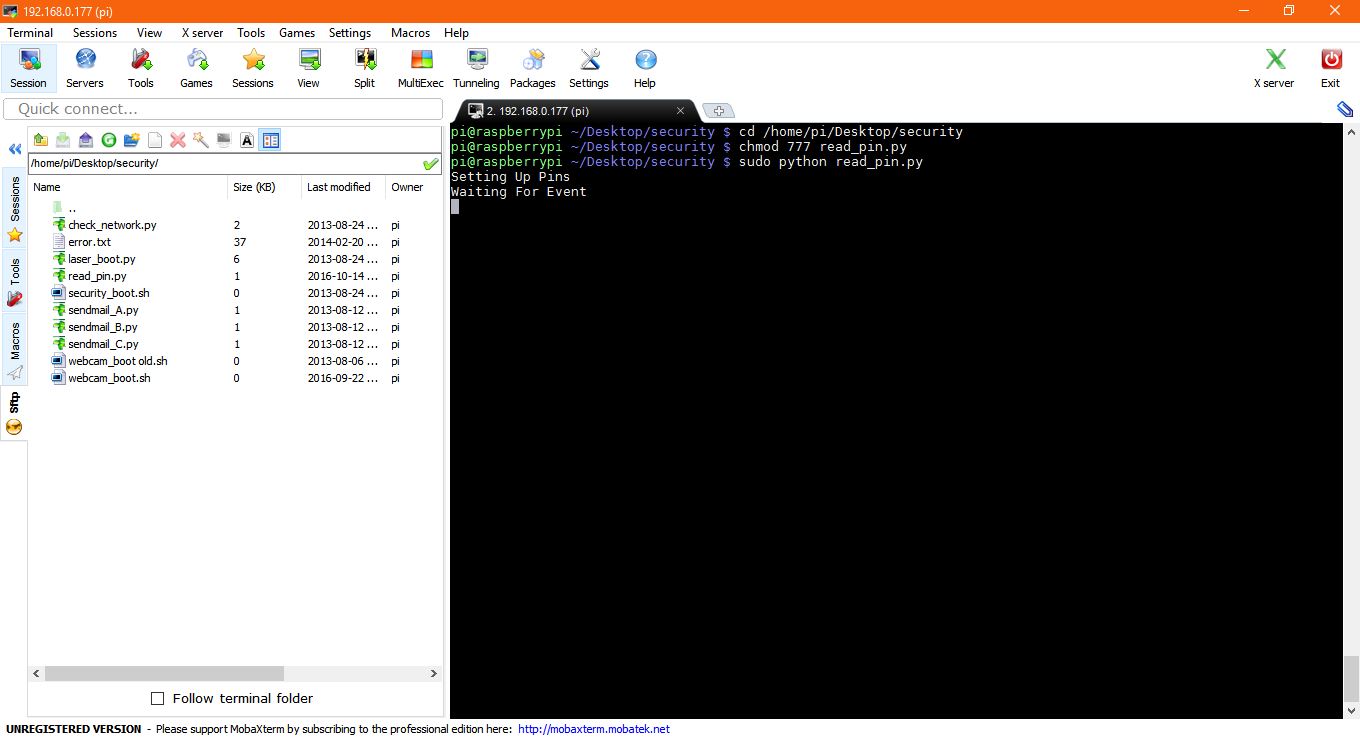Go to parent directory in SFTP toolbar
1360x738 pixels.
coord(41,140)
